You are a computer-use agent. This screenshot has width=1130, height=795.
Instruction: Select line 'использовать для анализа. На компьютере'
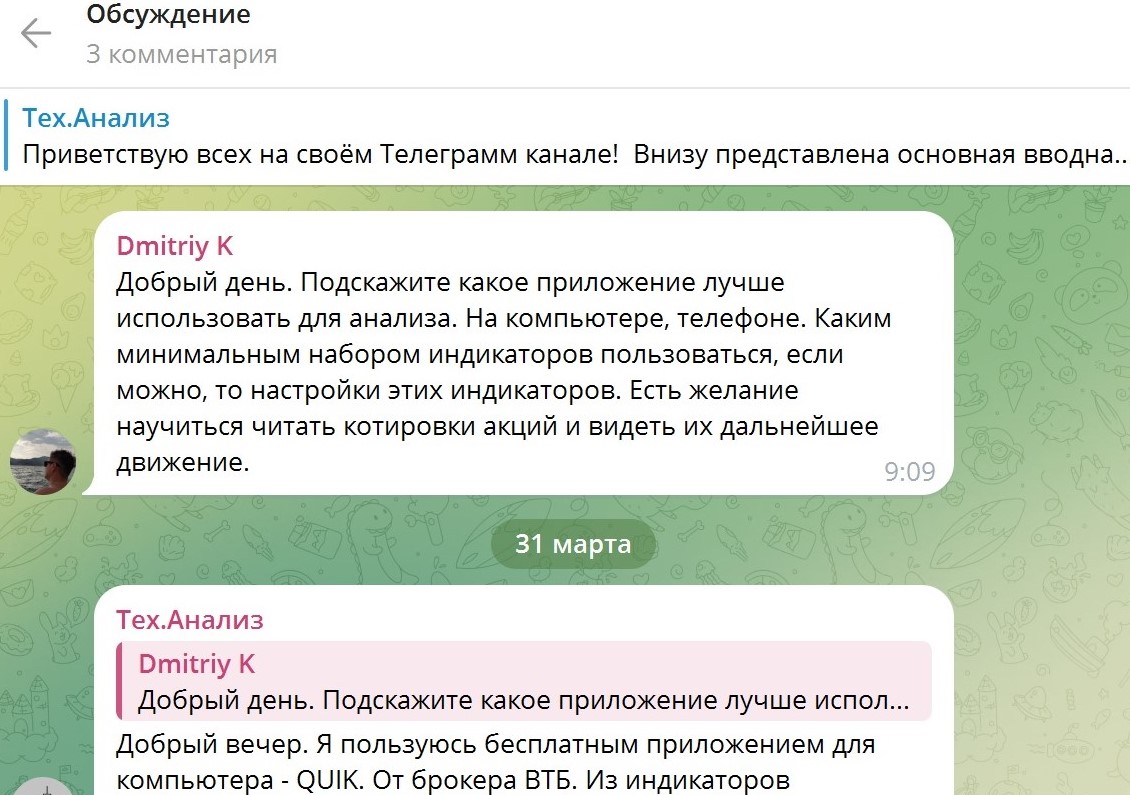(393, 318)
